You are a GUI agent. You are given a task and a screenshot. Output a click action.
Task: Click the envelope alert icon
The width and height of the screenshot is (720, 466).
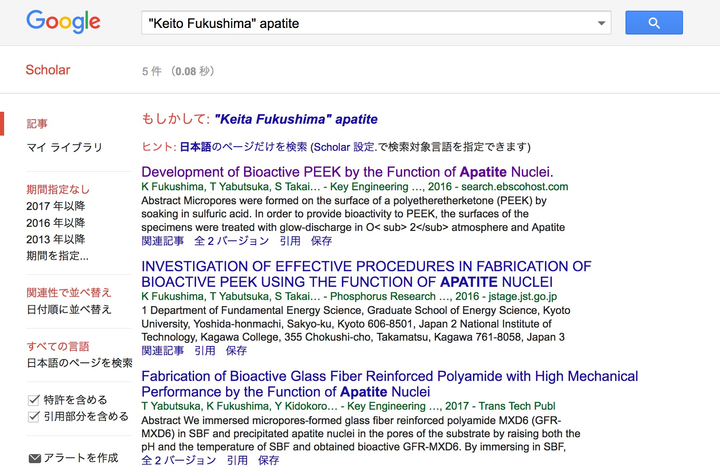35,458
